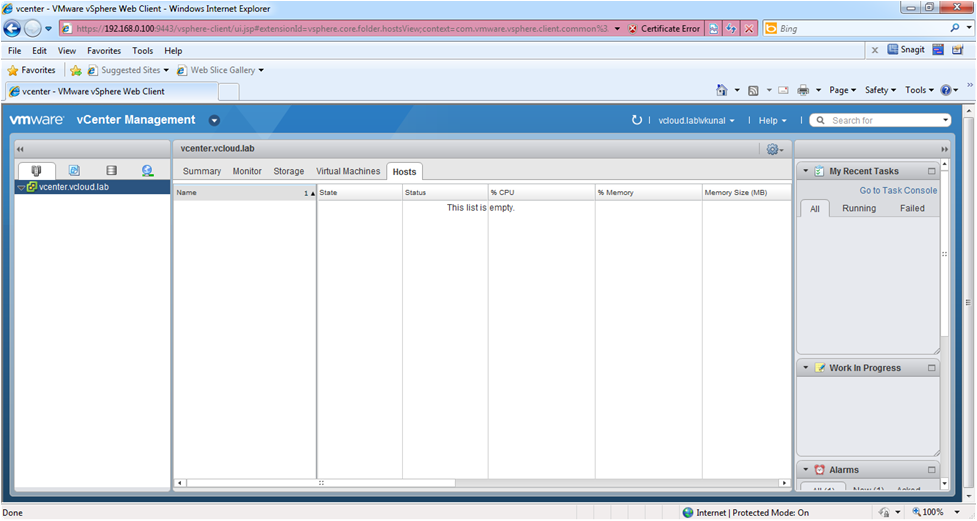
Task: Click the Bing search magnifier icon
Action: pos(955,28)
